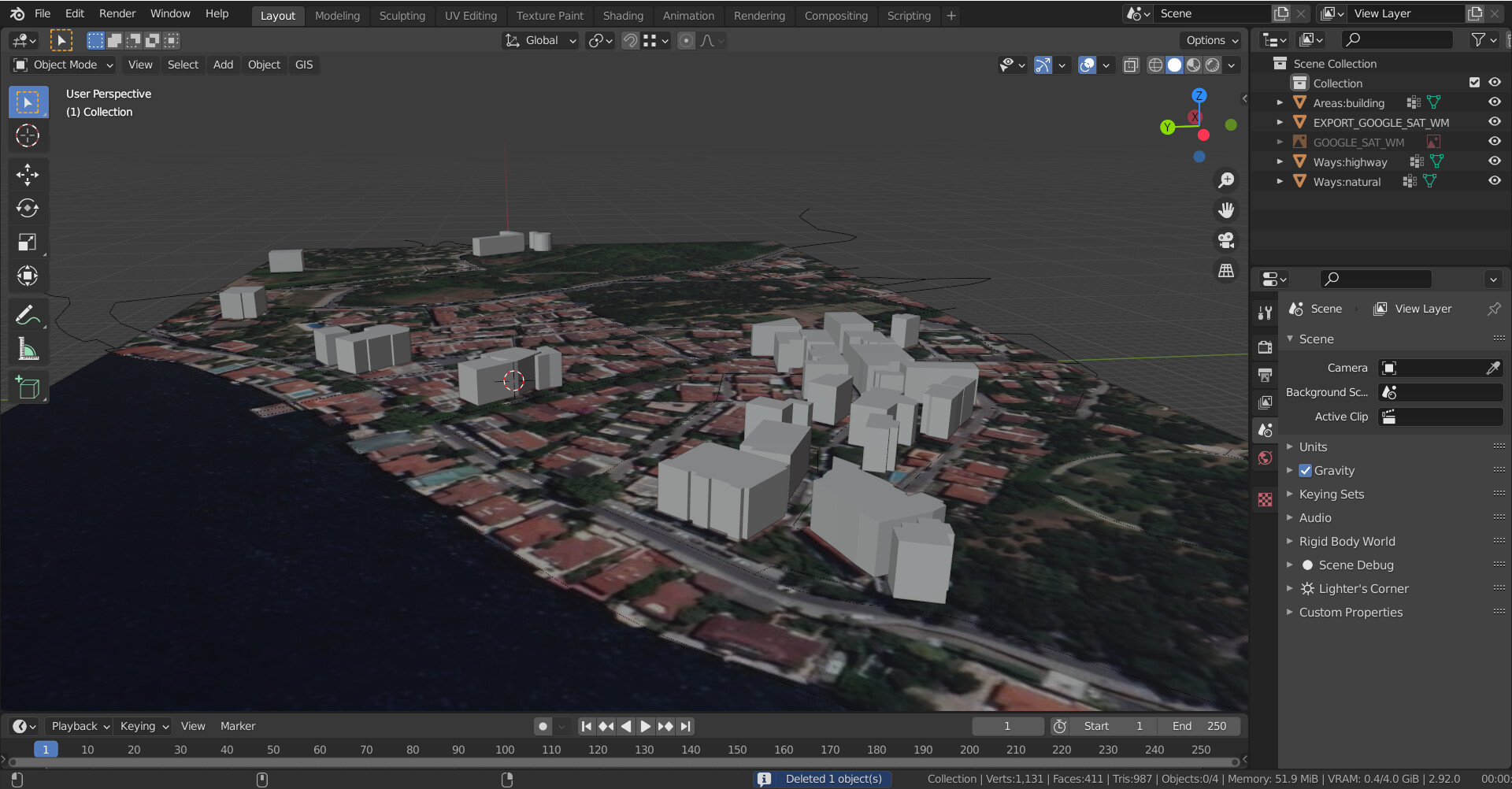The image size is (1512, 789).
Task: Click the pan view hand icon
Action: click(x=1226, y=210)
